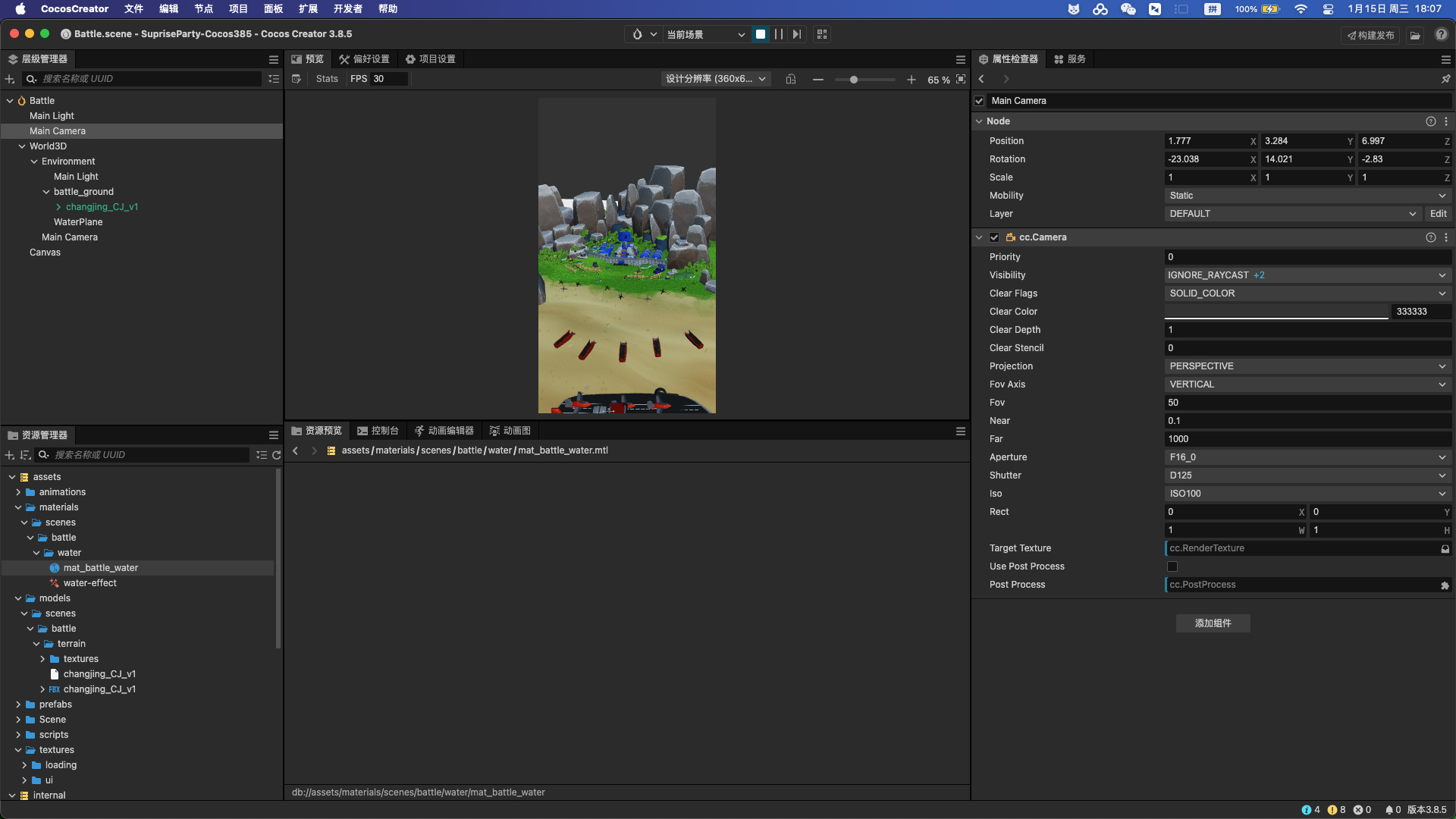The image size is (1456, 819).
Task: Toggle the Main Camera node active checkbox
Action: point(979,101)
